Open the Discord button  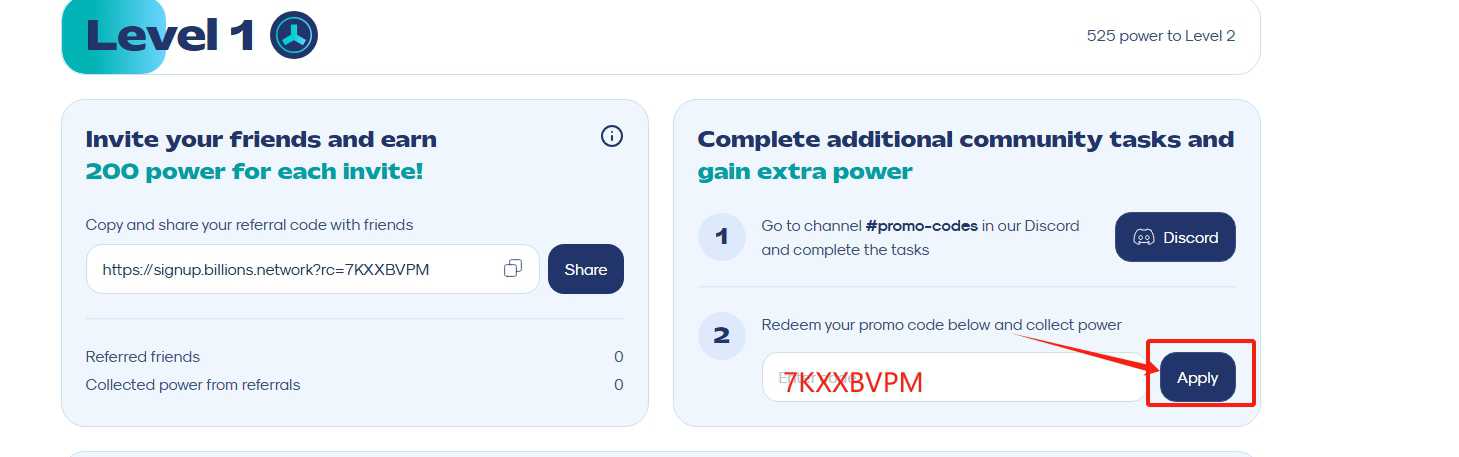pos(1175,237)
